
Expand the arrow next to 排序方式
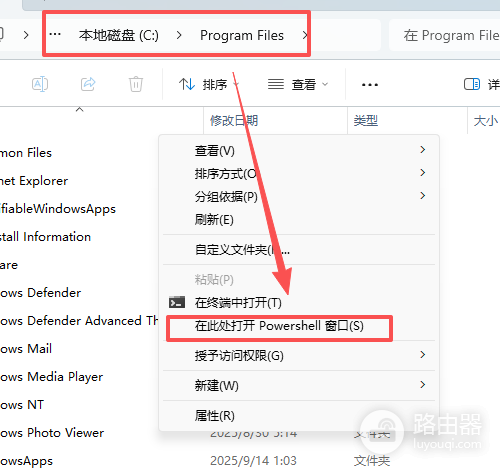click(423, 173)
